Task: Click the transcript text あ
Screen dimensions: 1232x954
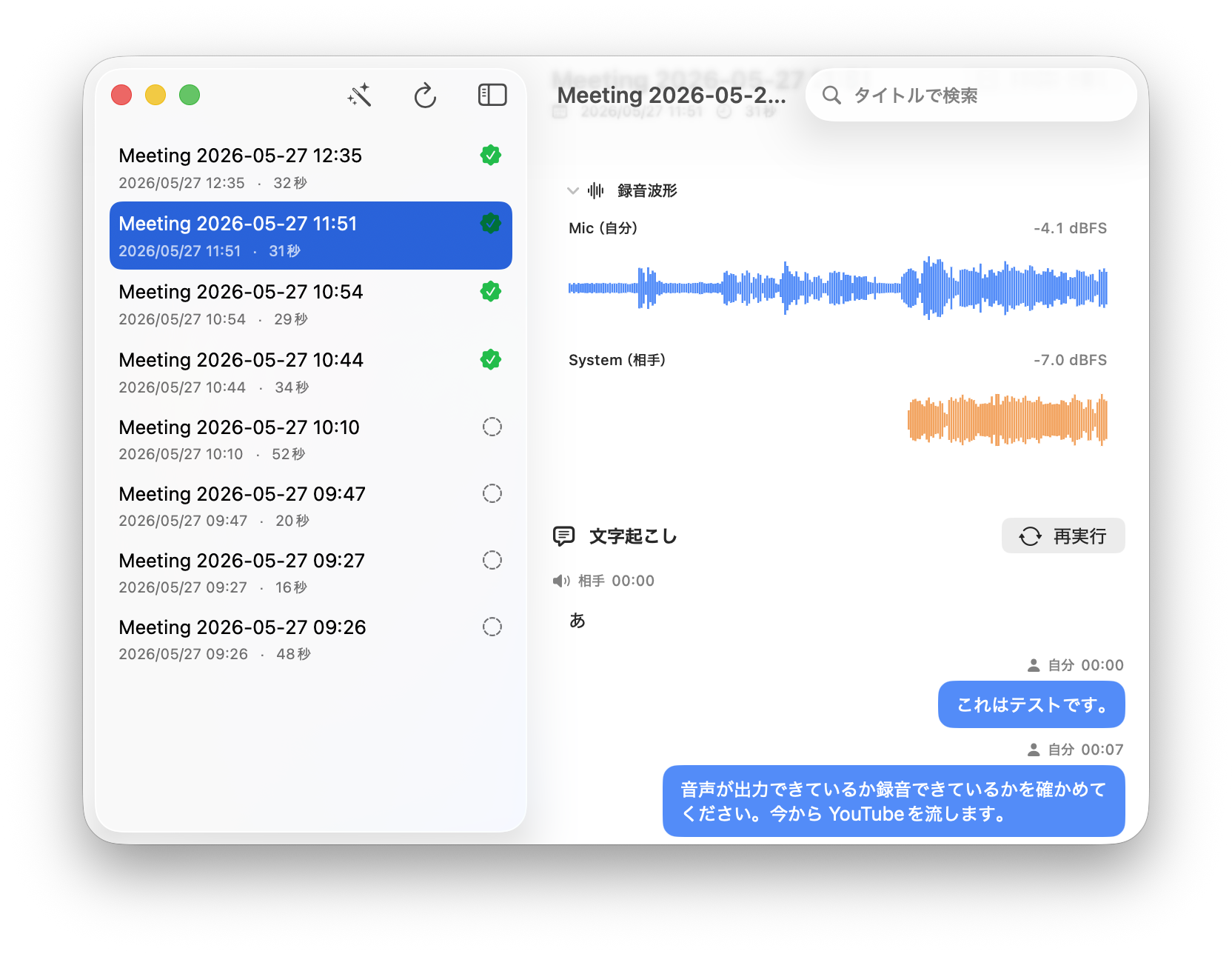Action: tap(577, 620)
